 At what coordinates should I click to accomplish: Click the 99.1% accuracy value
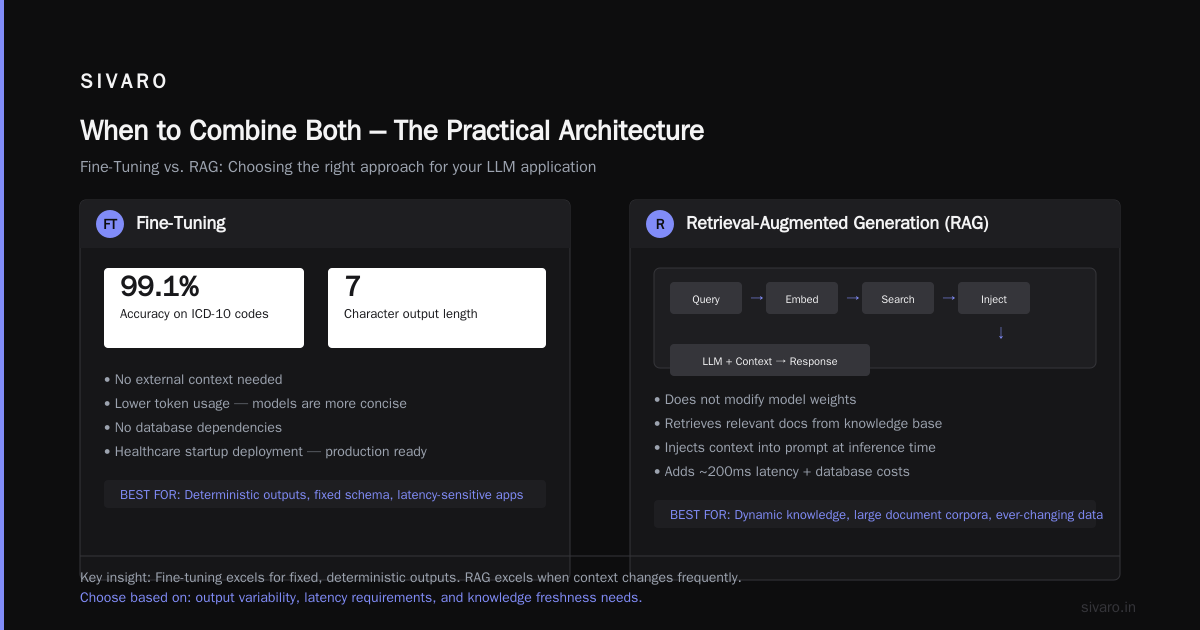[160, 287]
